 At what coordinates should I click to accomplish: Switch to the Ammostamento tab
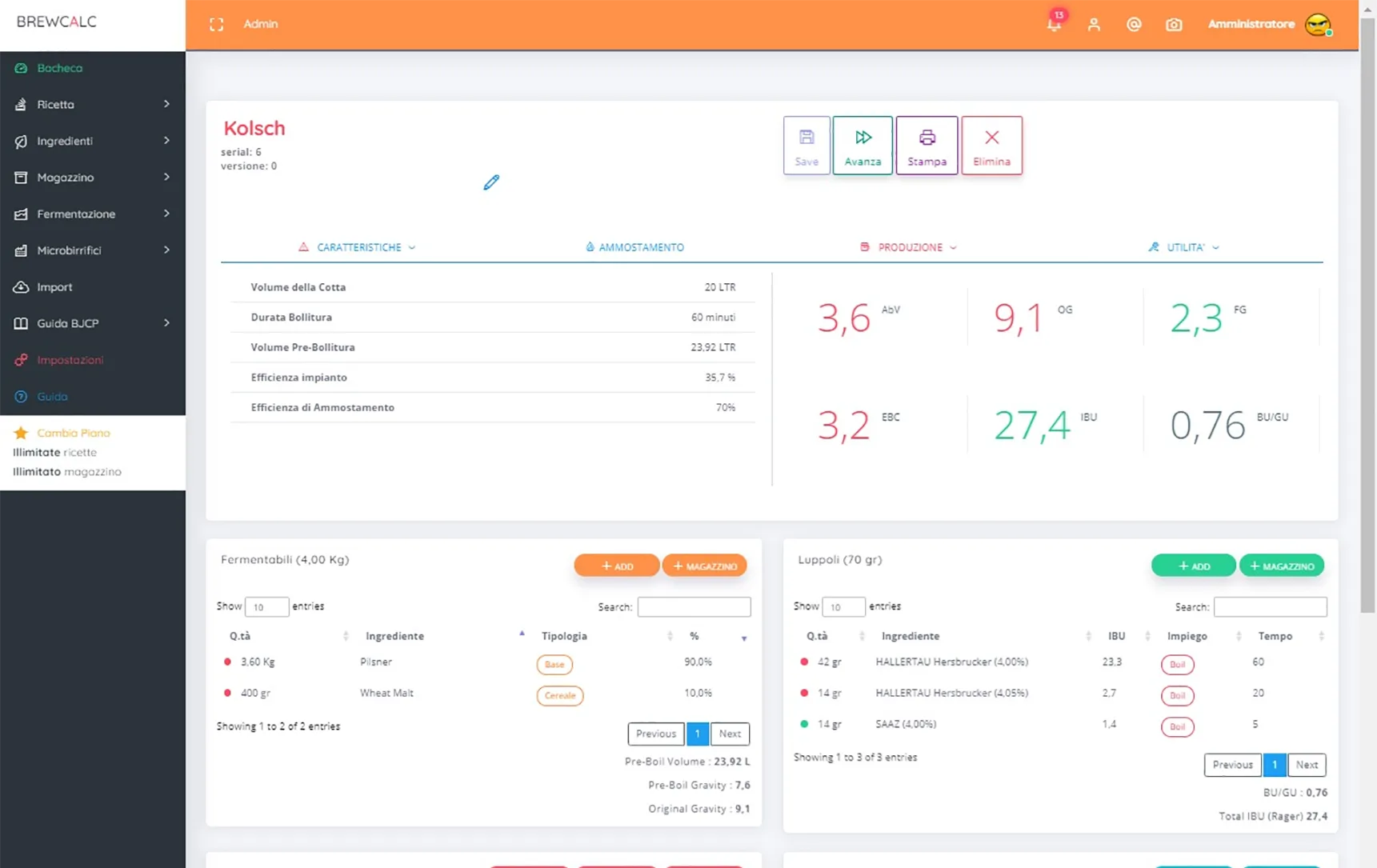point(634,247)
